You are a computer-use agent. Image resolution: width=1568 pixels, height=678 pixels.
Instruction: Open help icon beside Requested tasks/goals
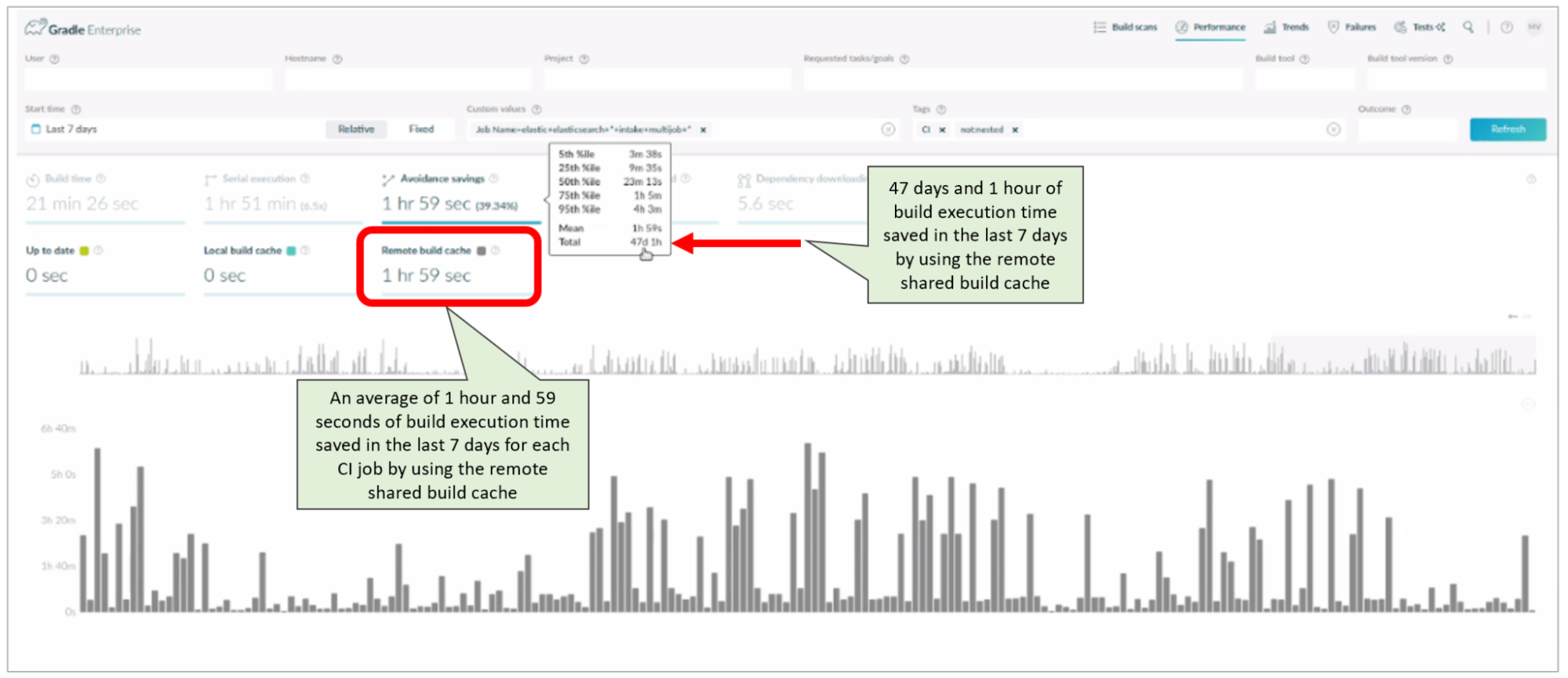(904, 59)
